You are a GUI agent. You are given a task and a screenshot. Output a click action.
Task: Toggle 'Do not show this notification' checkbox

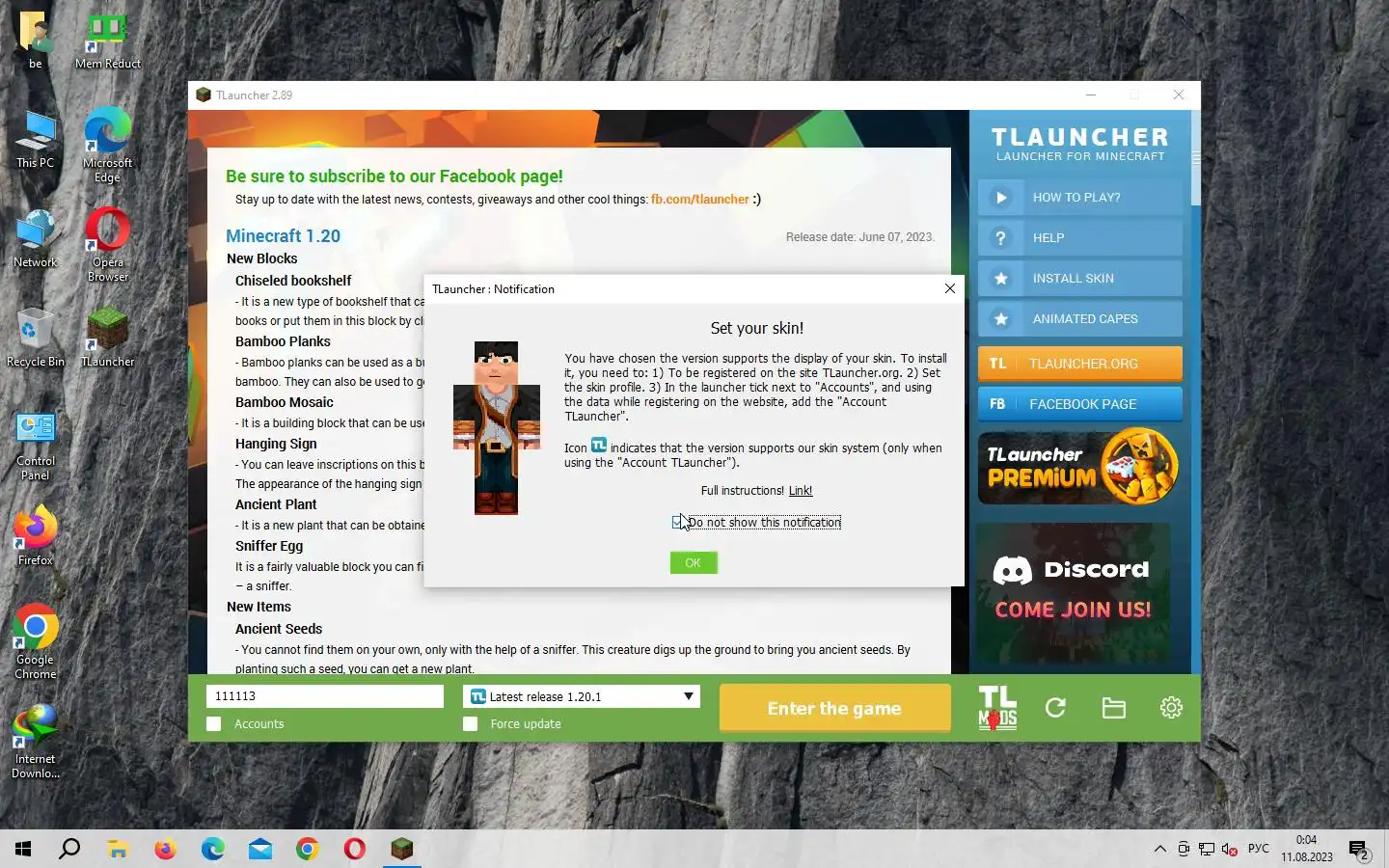pos(678,523)
